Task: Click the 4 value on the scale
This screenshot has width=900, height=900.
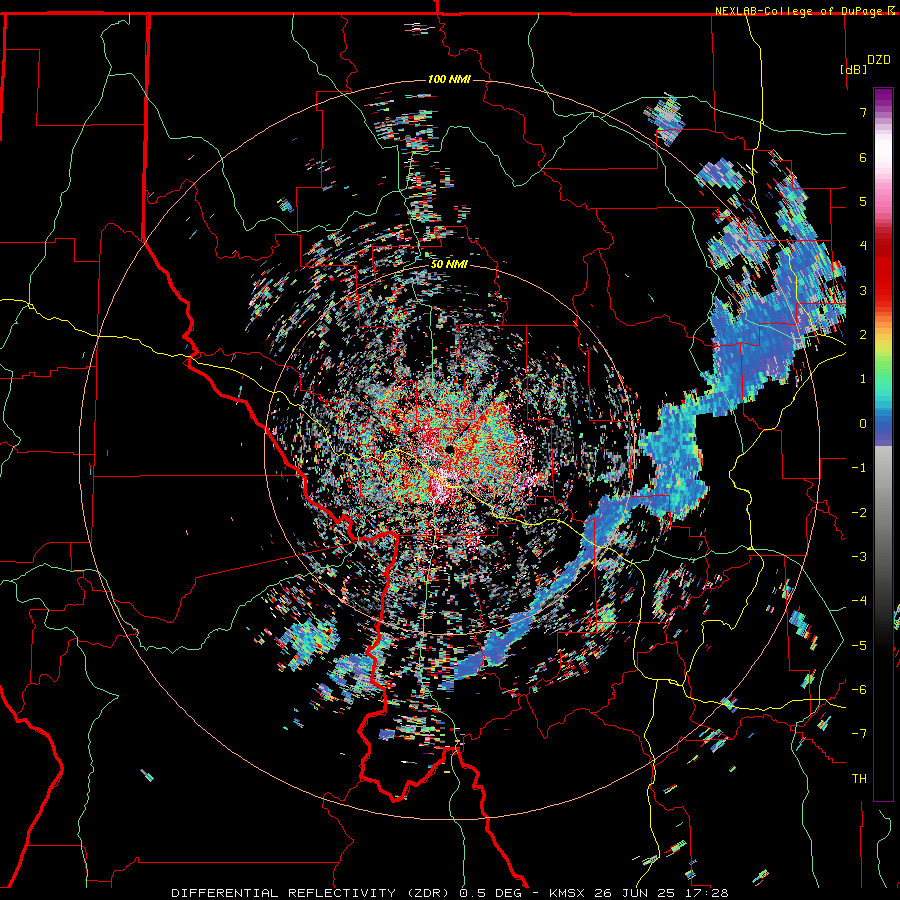Action: click(863, 246)
